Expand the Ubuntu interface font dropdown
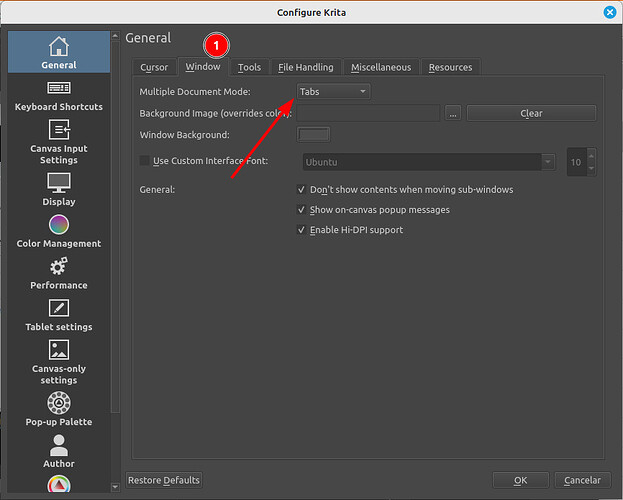The width and height of the screenshot is (623, 500). pyautogui.click(x=428, y=161)
